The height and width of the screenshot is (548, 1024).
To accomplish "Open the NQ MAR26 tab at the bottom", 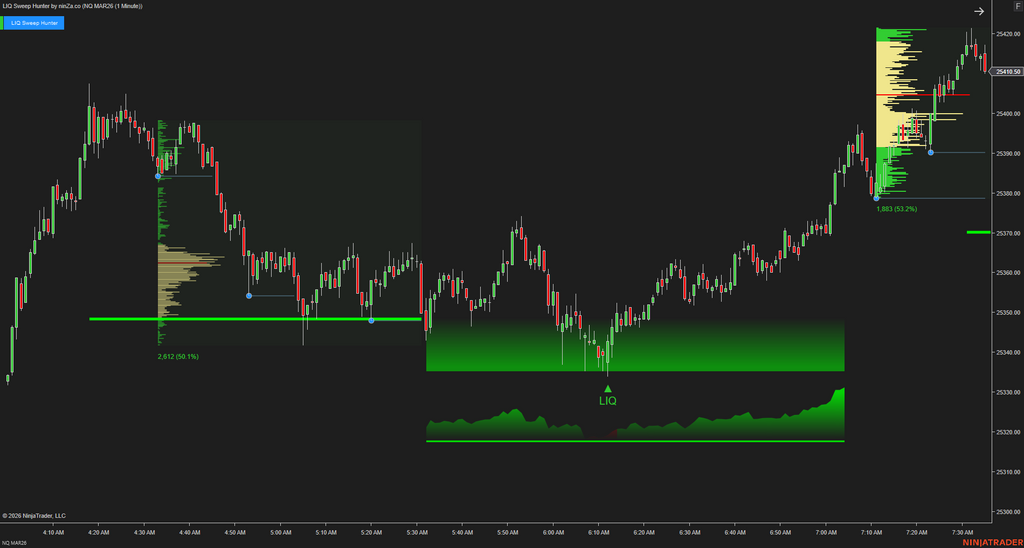I will coord(14,543).
